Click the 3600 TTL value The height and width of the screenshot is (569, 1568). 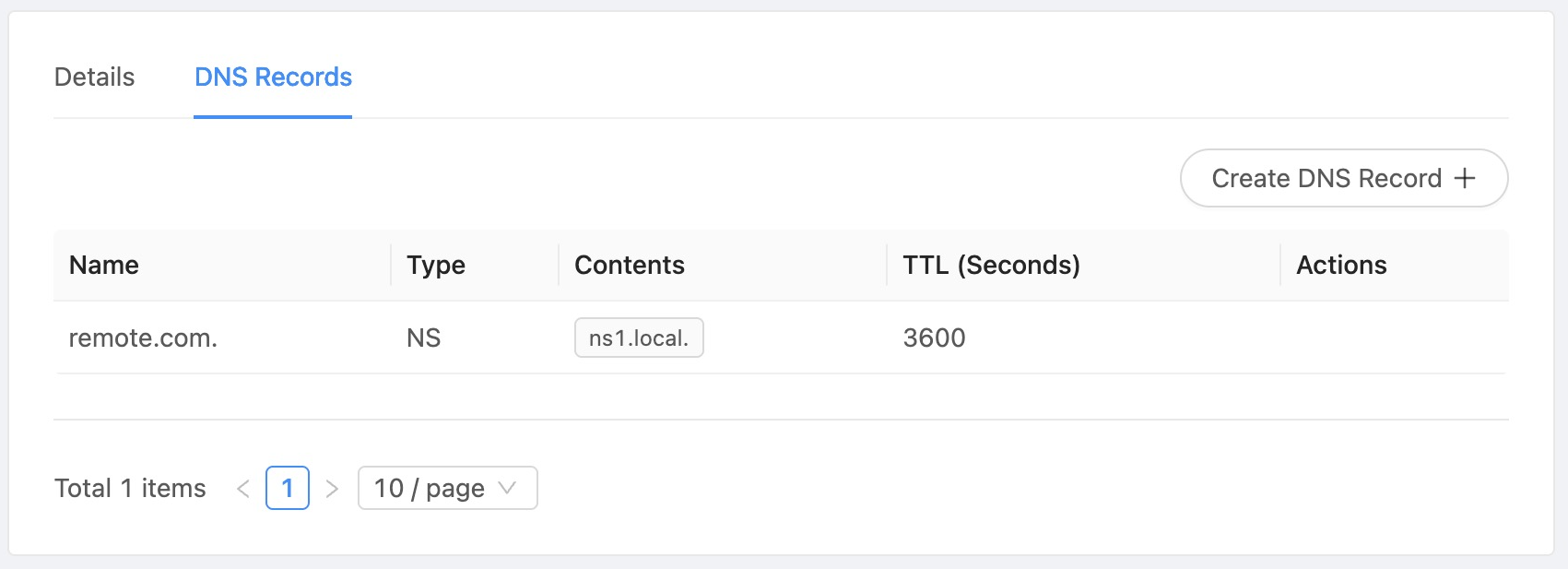[934, 338]
